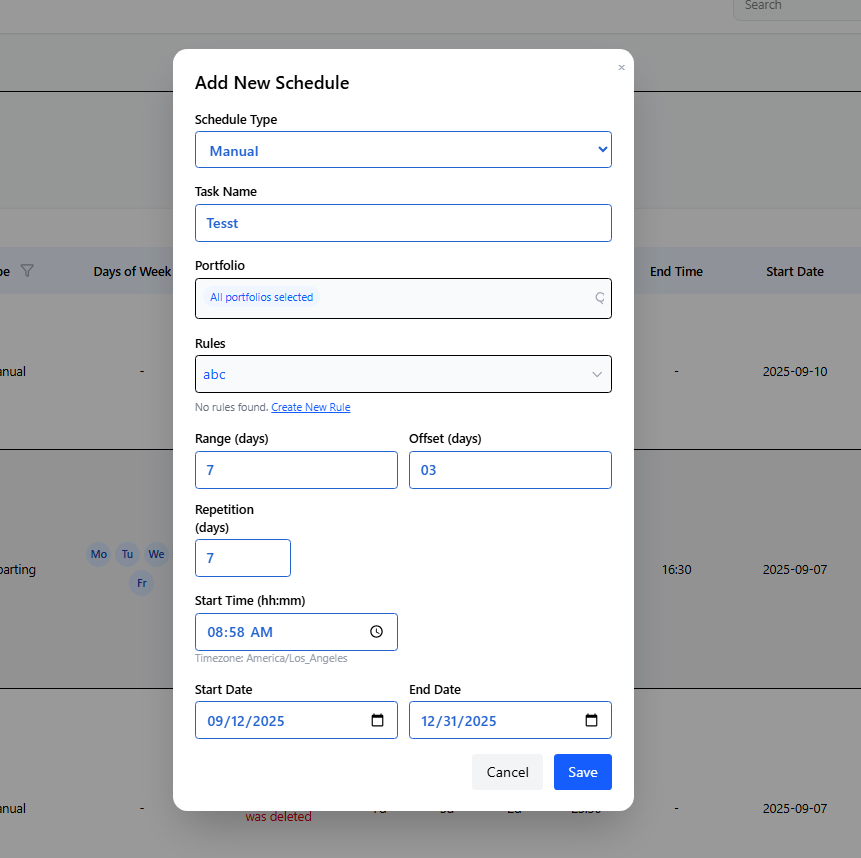Viewport: 861px width, 858px height.
Task: Click into the Task Name field
Action: point(403,223)
